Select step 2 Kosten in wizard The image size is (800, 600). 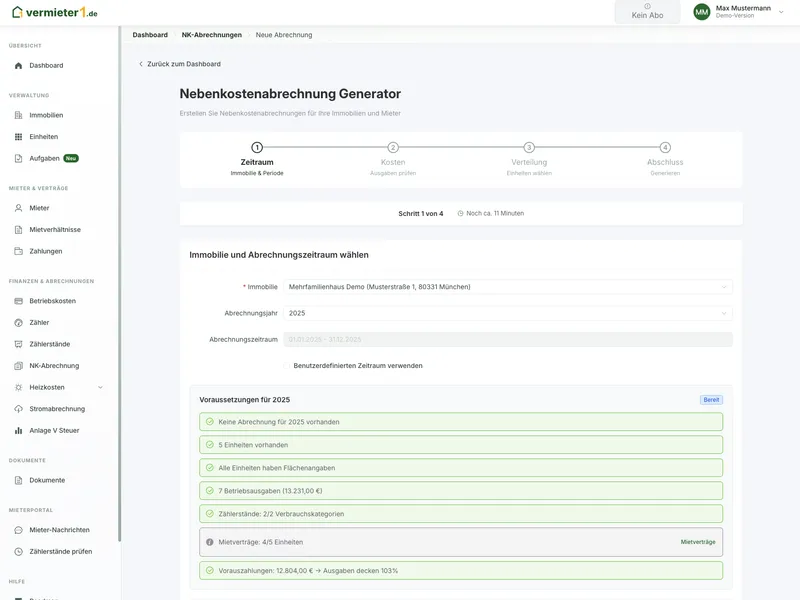pos(393,148)
